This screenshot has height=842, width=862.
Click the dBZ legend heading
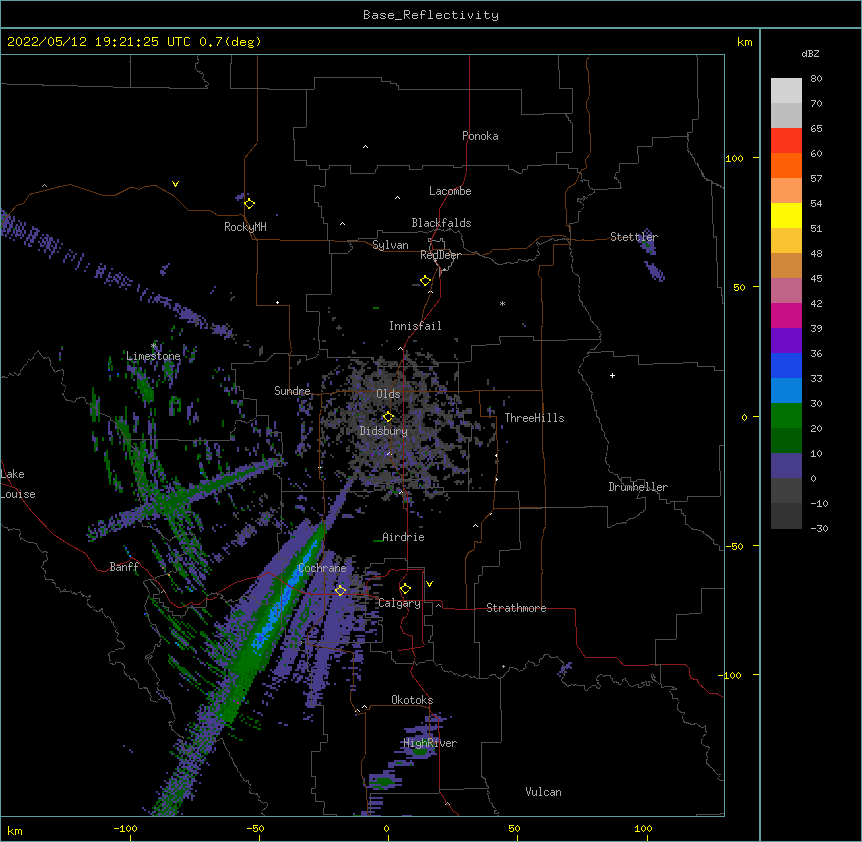[x=810, y=53]
